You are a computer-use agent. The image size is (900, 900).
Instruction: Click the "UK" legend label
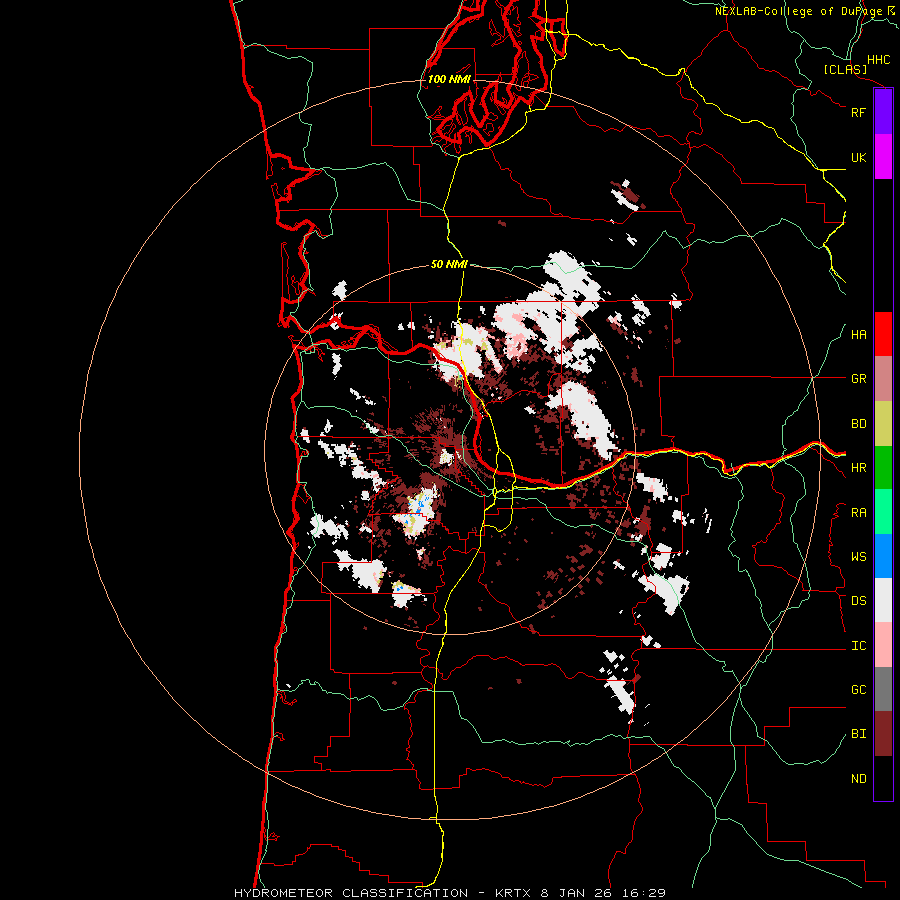tap(858, 157)
